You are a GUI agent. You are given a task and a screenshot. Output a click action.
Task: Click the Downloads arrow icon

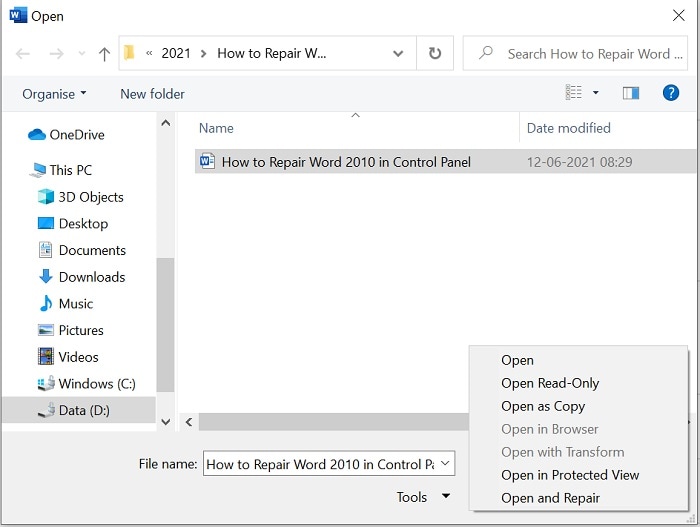click(46, 276)
